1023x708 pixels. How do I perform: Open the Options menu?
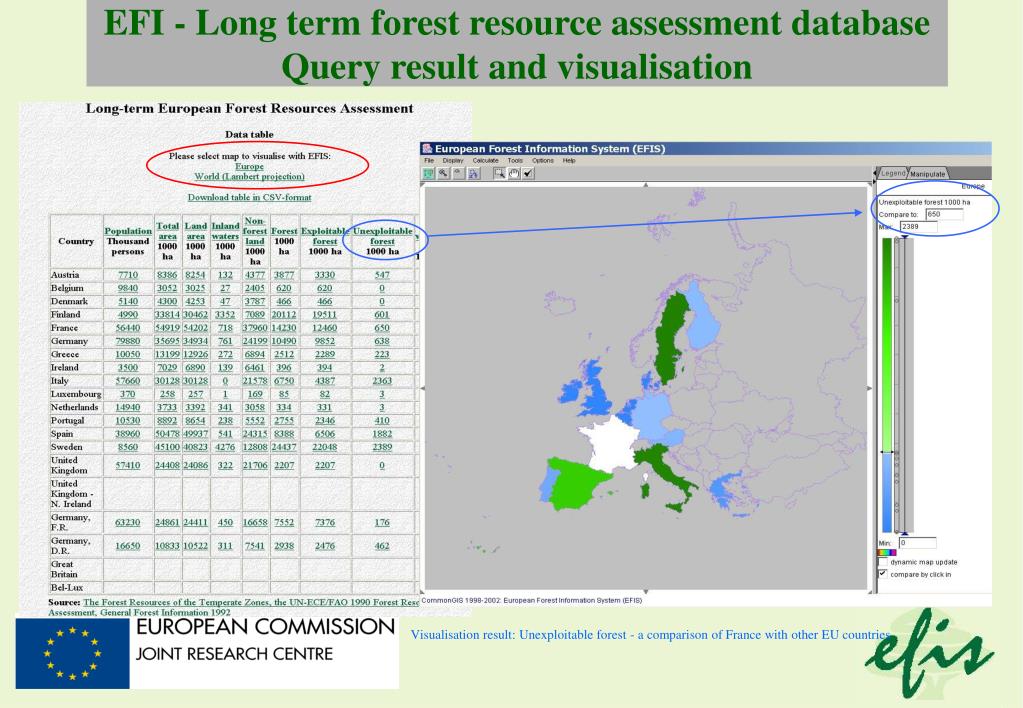[543, 161]
